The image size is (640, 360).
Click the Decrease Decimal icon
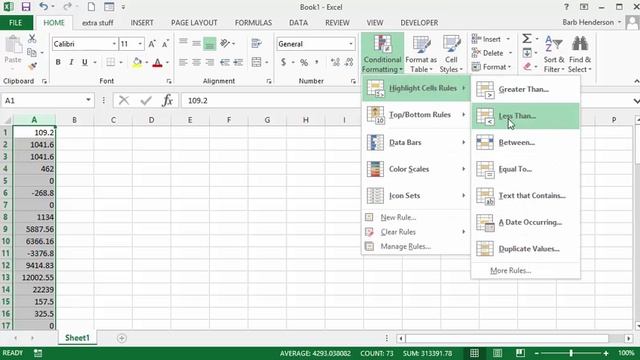click(x=349, y=62)
